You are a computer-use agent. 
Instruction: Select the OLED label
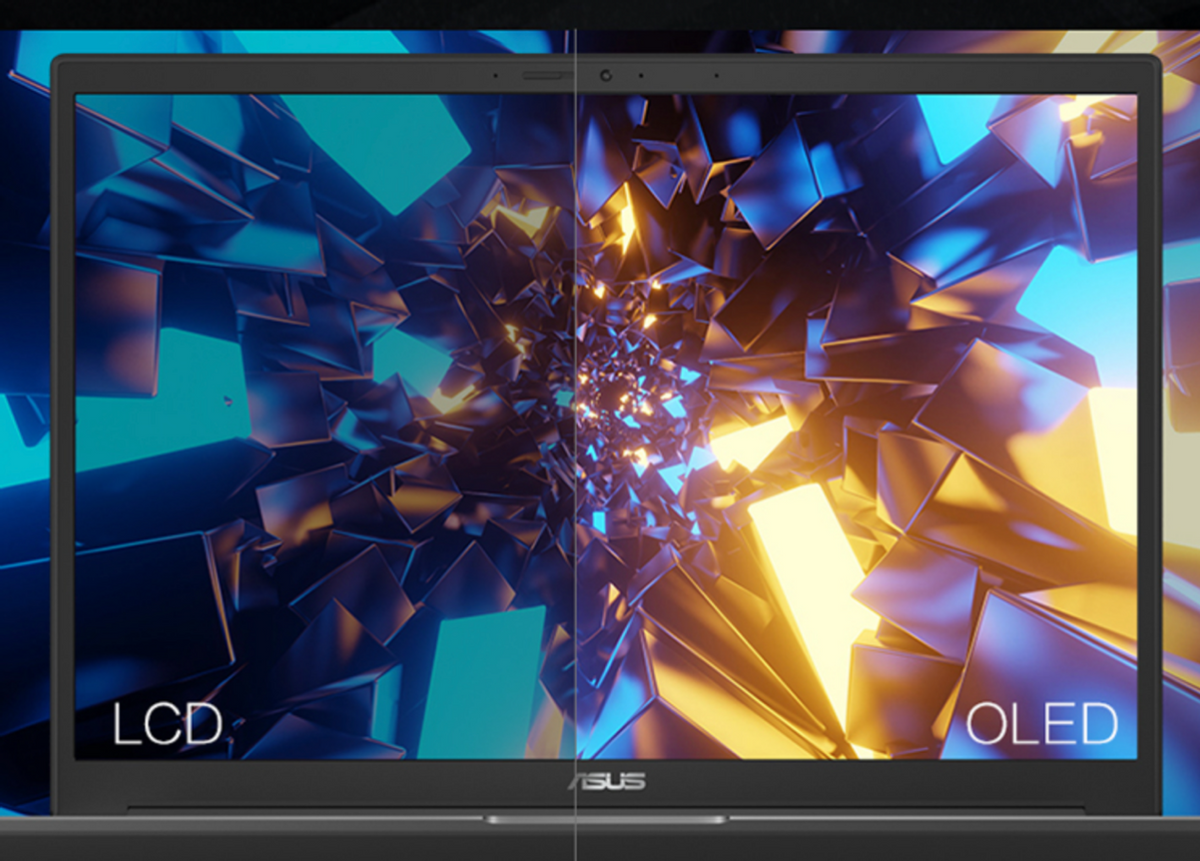click(x=1041, y=723)
